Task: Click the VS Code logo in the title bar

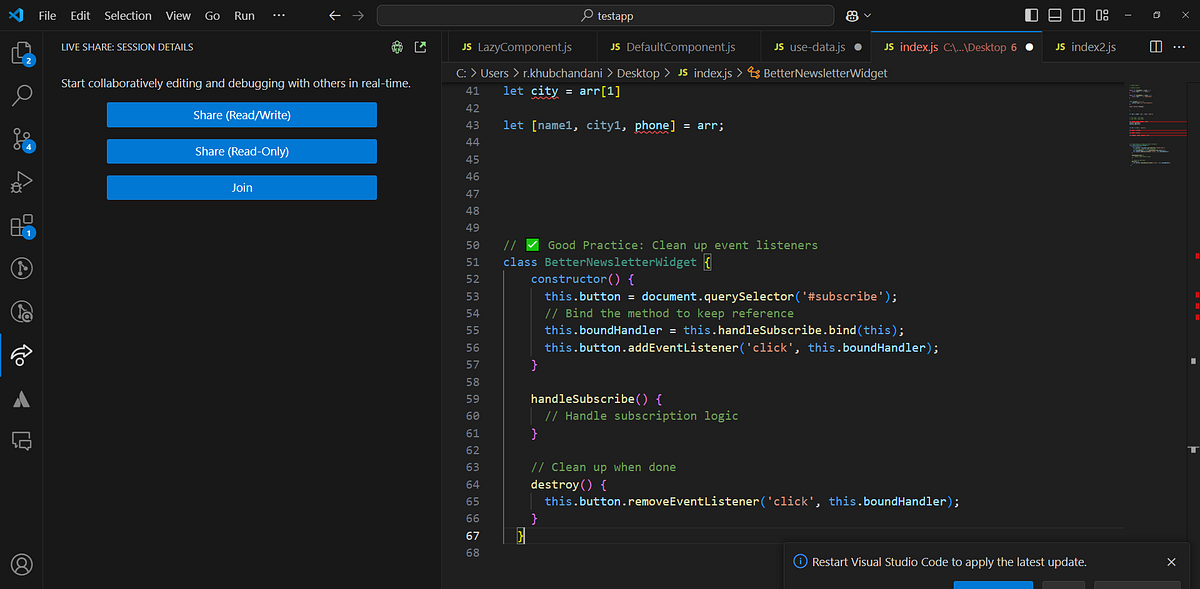Action: click(16, 16)
